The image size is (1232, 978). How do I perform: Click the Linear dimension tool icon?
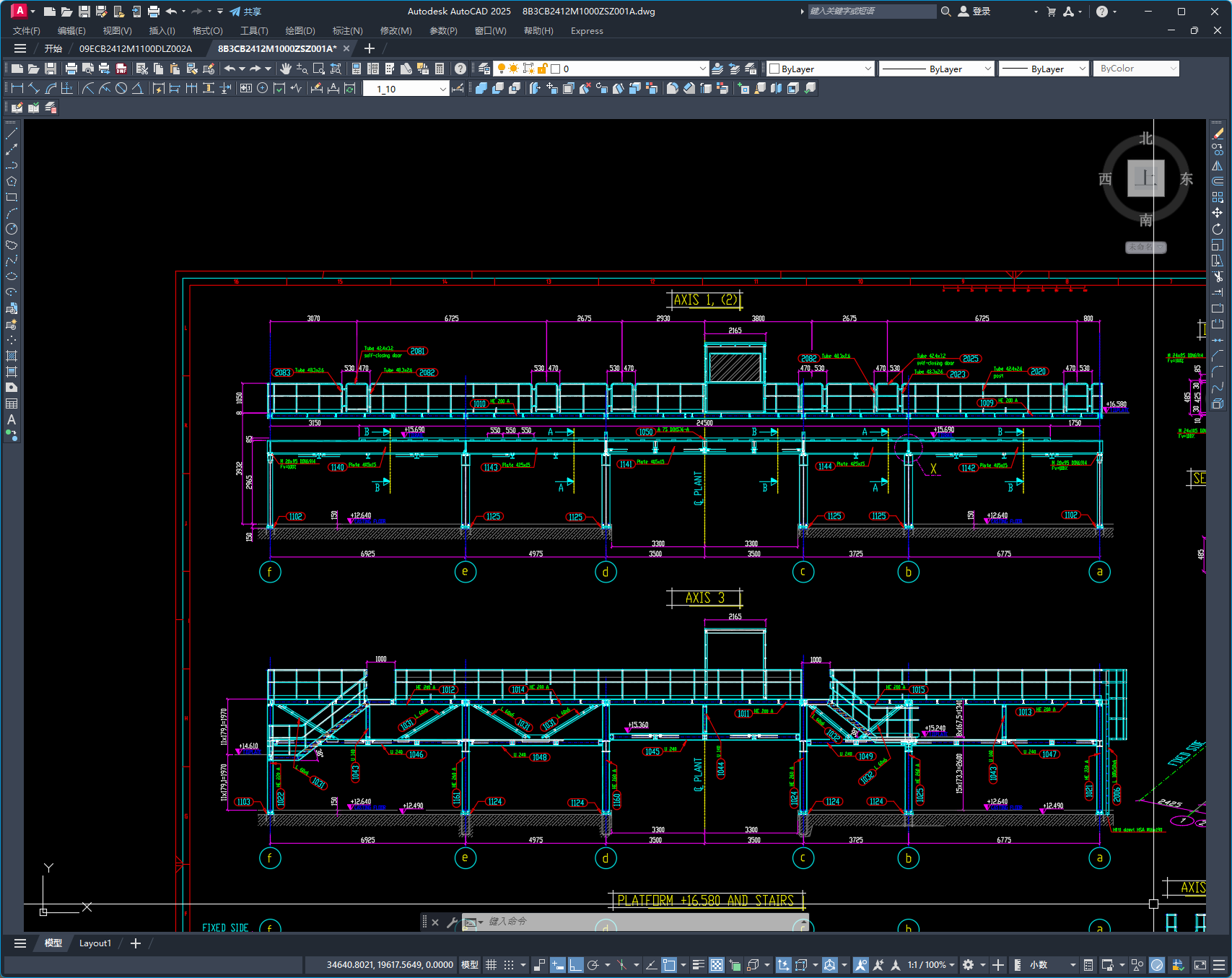click(x=17, y=88)
